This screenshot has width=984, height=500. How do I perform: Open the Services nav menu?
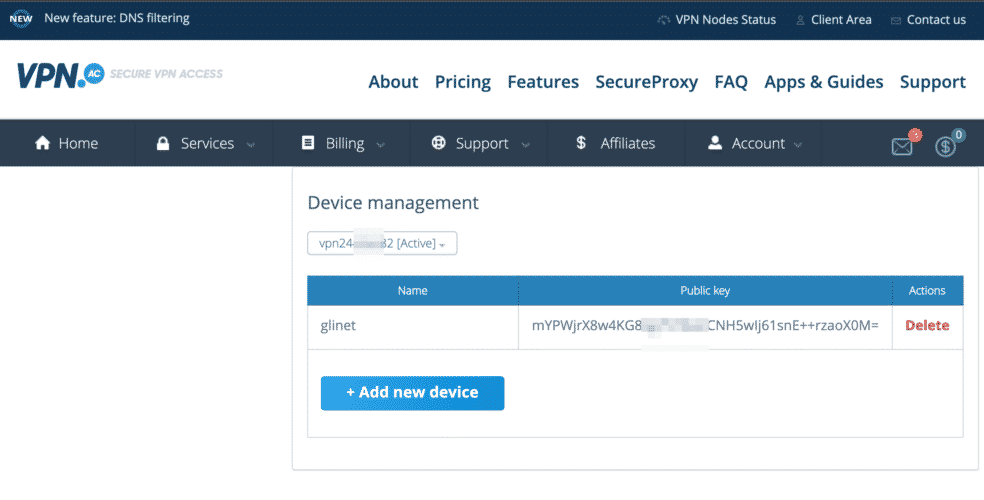[x=207, y=144]
